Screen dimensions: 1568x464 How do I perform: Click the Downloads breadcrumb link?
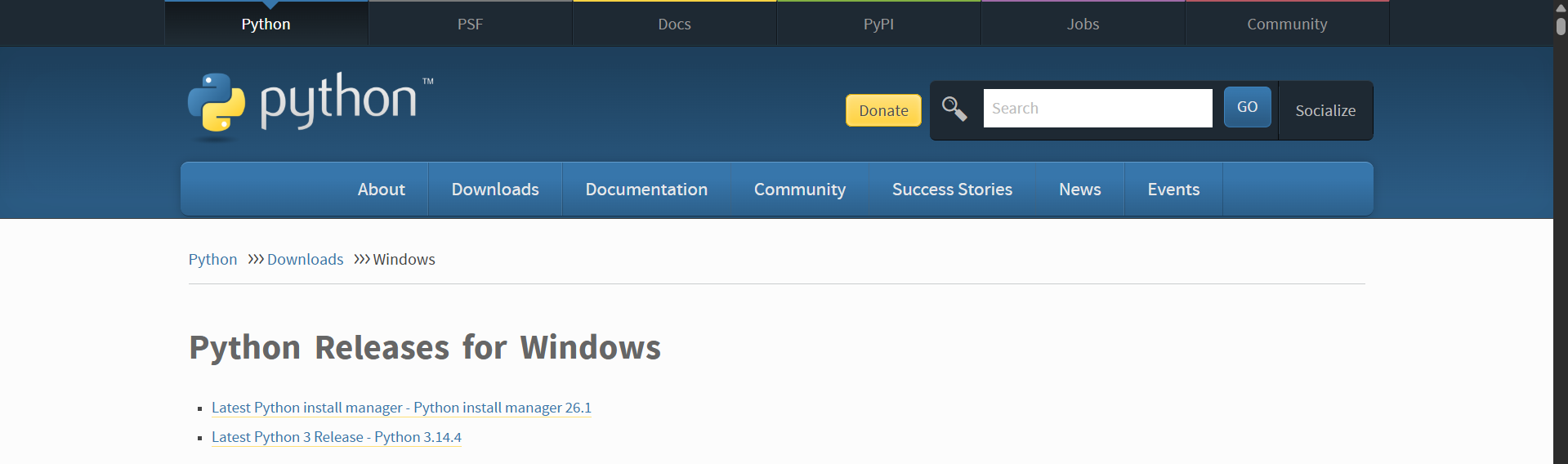pos(306,259)
